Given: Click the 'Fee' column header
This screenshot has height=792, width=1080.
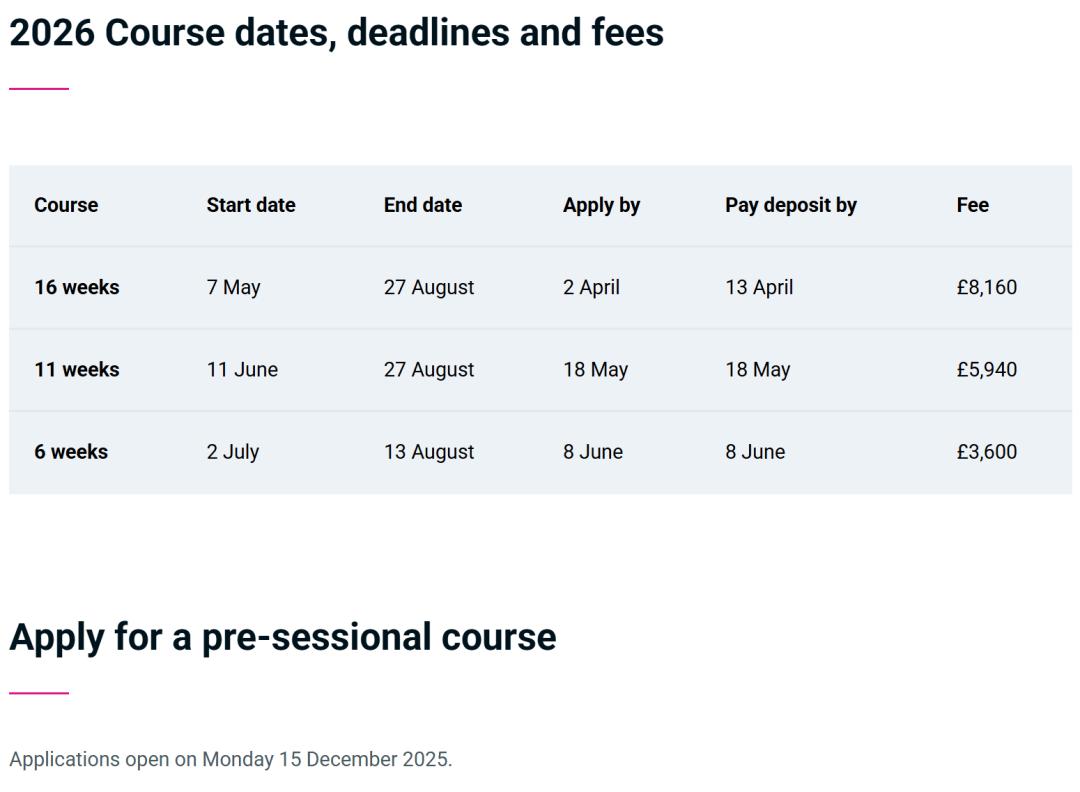Looking at the screenshot, I should pyautogui.click(x=972, y=205).
